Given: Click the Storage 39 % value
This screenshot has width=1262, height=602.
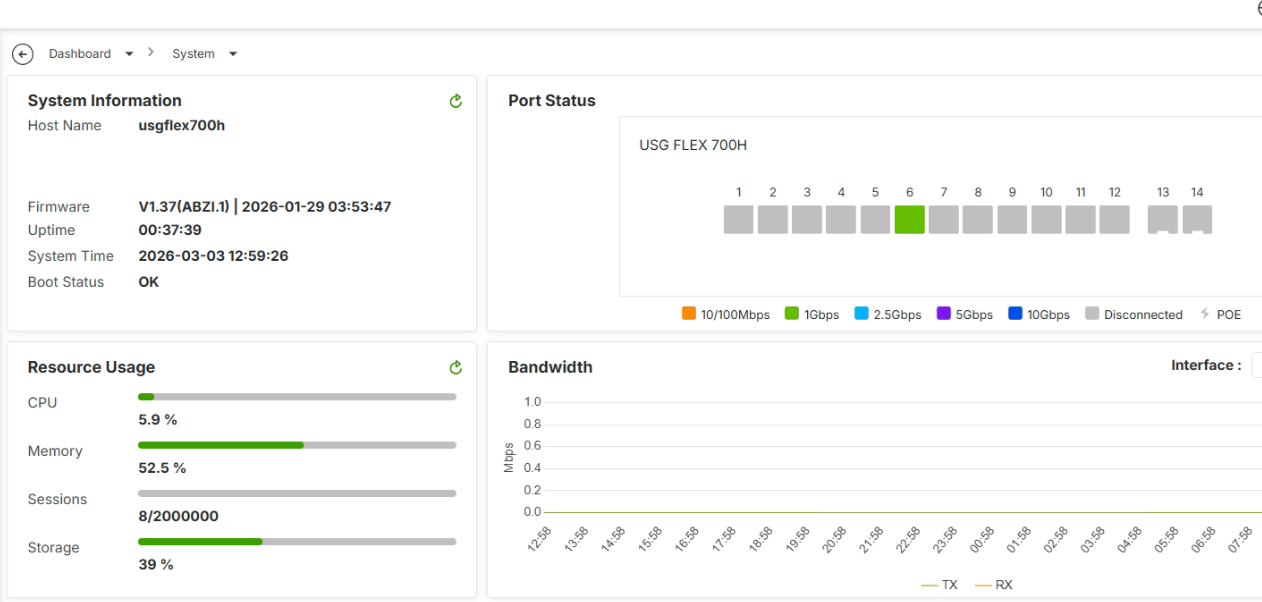Looking at the screenshot, I should pyautogui.click(x=156, y=564).
